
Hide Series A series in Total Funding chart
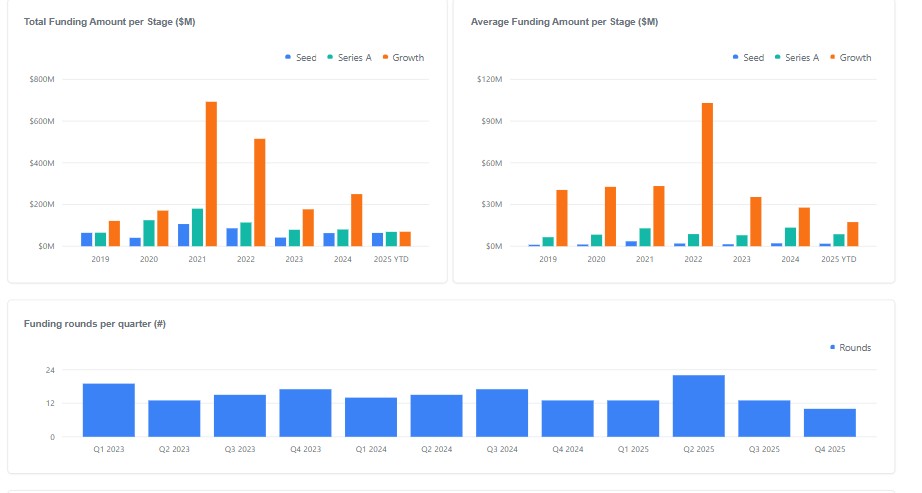point(349,58)
